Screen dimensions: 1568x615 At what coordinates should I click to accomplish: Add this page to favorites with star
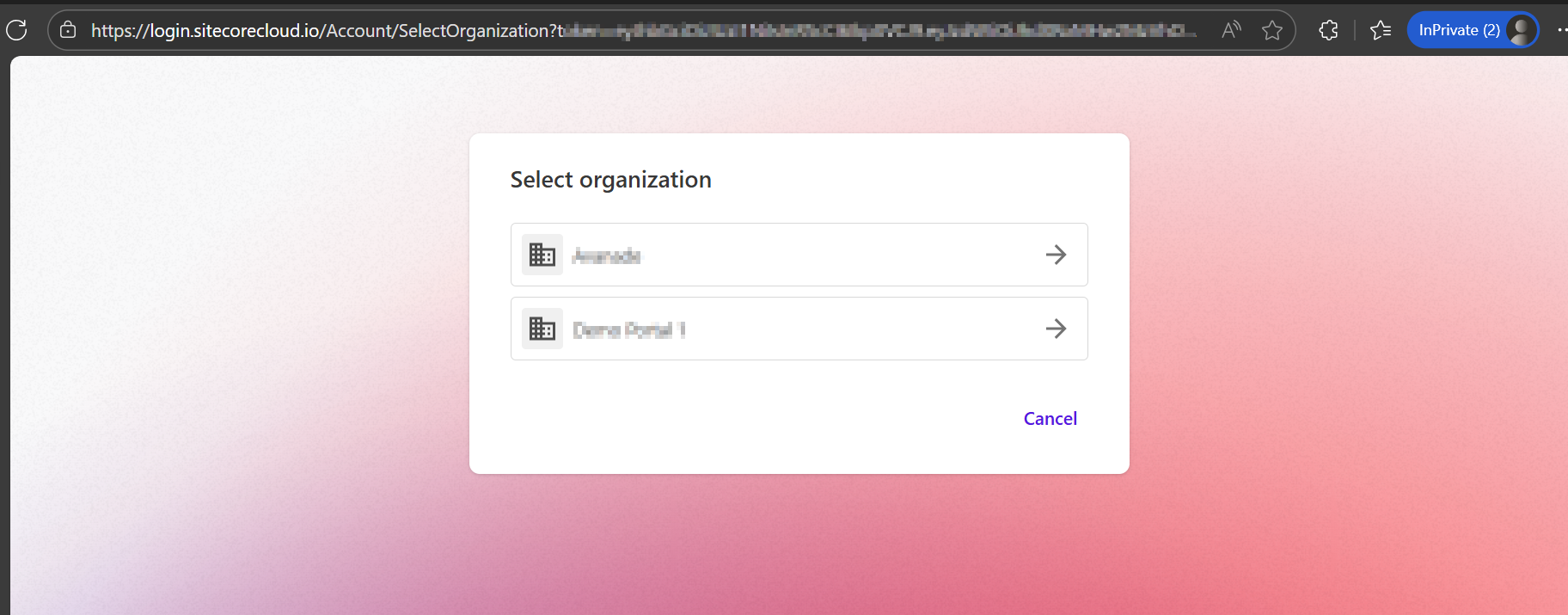click(1272, 30)
